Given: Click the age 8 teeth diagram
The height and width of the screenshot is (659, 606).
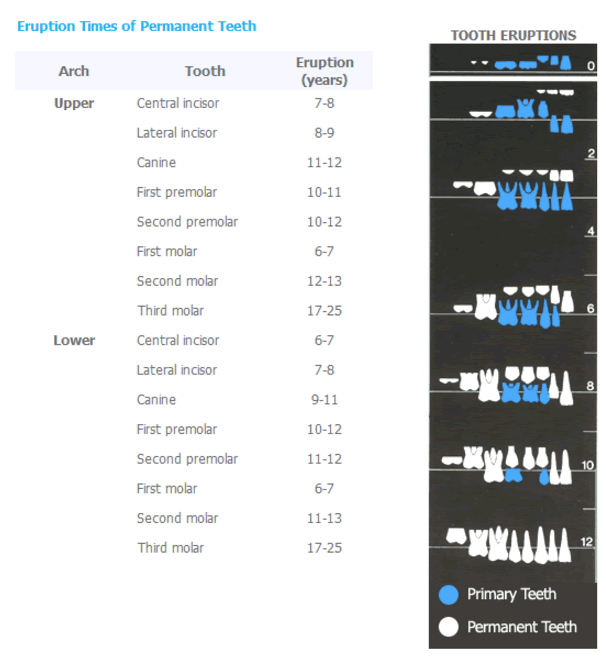Looking at the screenshot, I should [506, 385].
